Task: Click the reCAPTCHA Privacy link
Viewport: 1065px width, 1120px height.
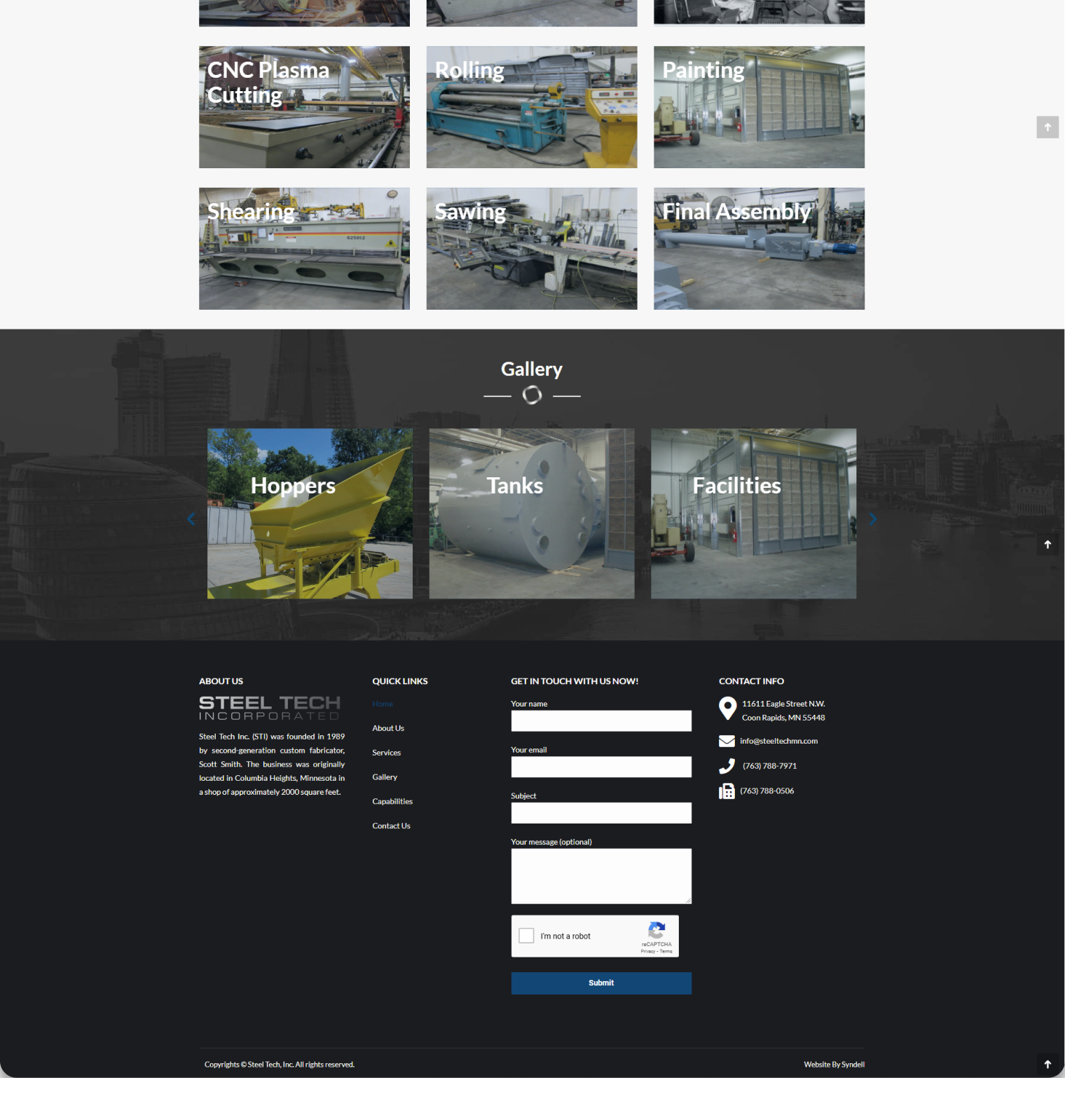Action: pos(647,952)
